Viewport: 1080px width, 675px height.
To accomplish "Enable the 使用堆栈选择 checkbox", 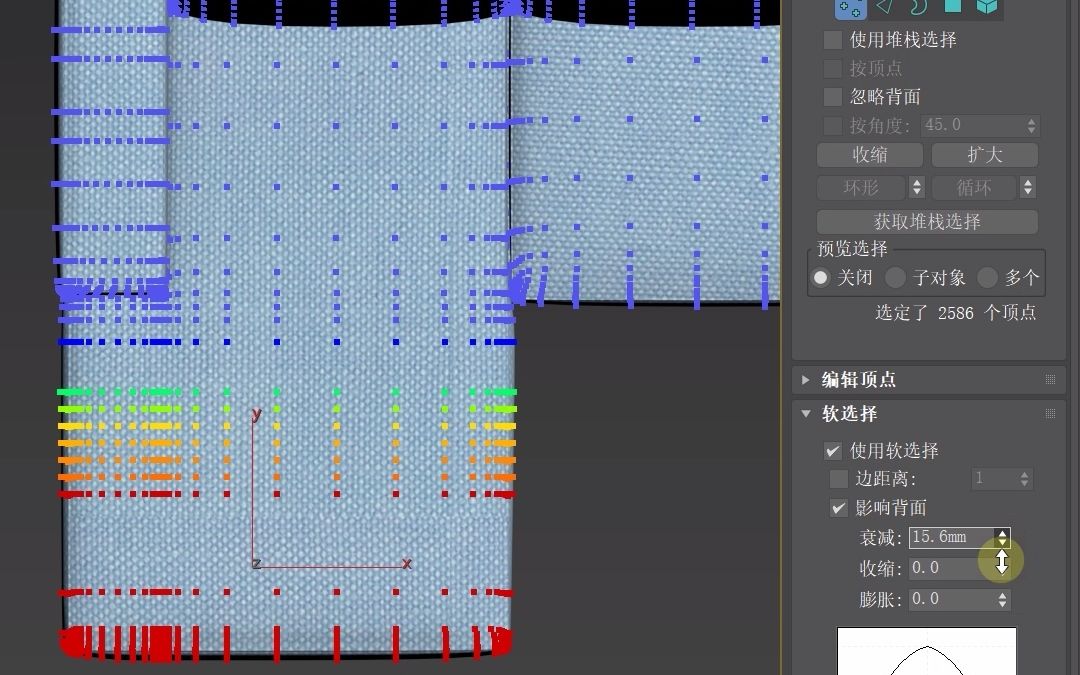I will [x=832, y=39].
